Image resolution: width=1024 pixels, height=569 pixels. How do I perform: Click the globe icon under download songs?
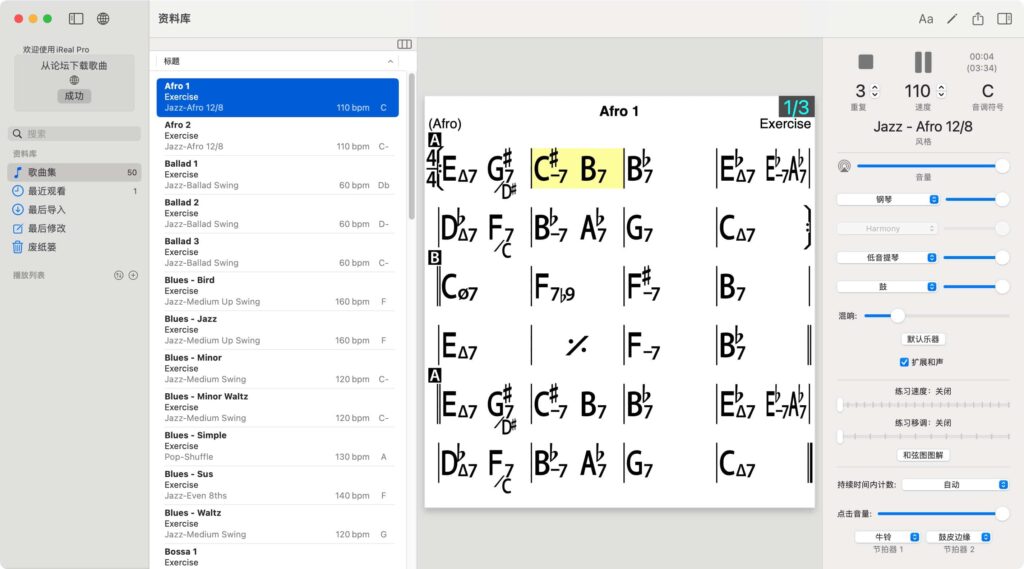click(74, 80)
